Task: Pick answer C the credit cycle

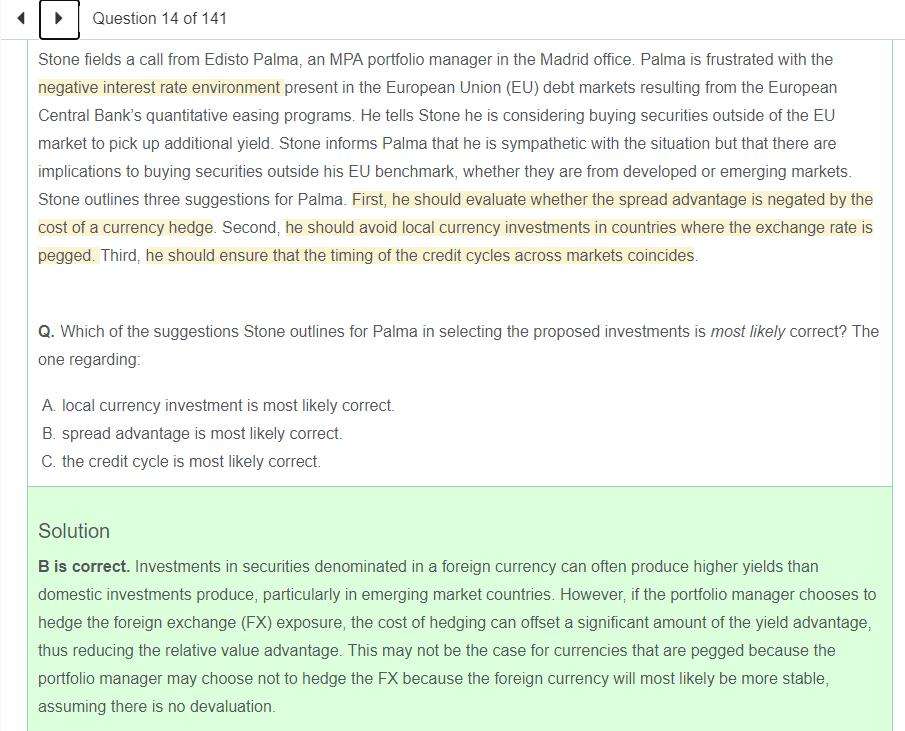Action: [x=181, y=462]
